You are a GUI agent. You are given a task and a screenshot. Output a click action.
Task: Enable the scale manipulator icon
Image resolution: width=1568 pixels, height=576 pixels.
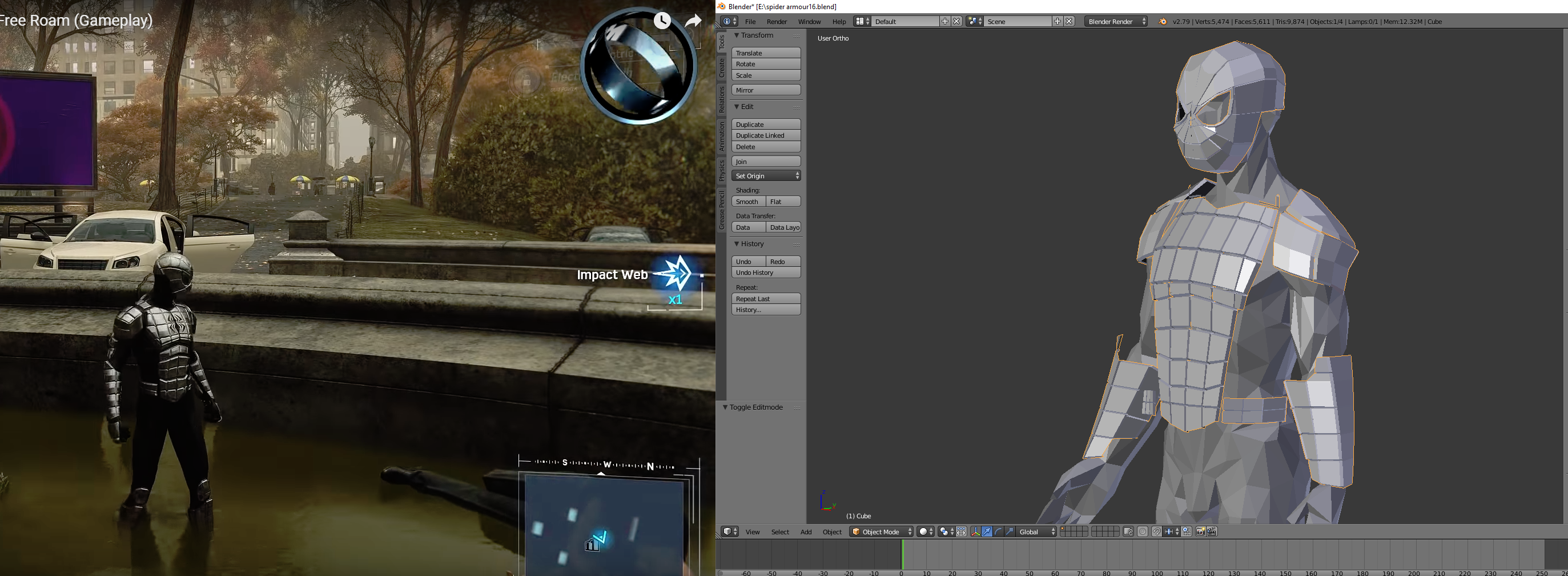[1010, 531]
